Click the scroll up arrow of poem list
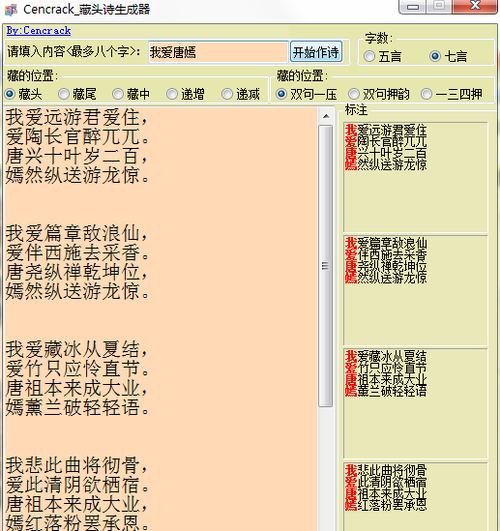 (326, 116)
